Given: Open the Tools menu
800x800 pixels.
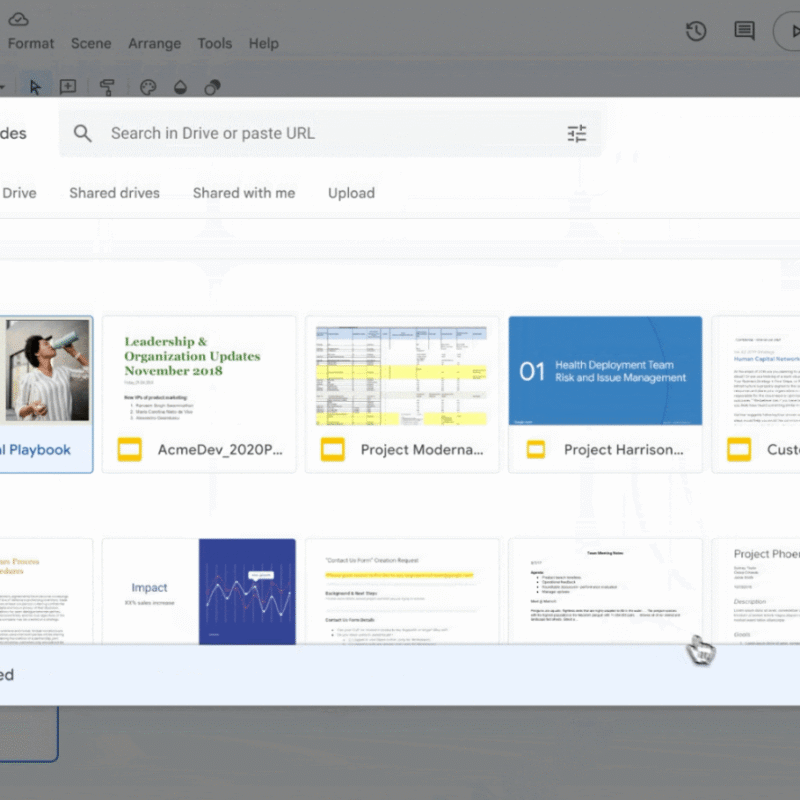Looking at the screenshot, I should (x=214, y=43).
